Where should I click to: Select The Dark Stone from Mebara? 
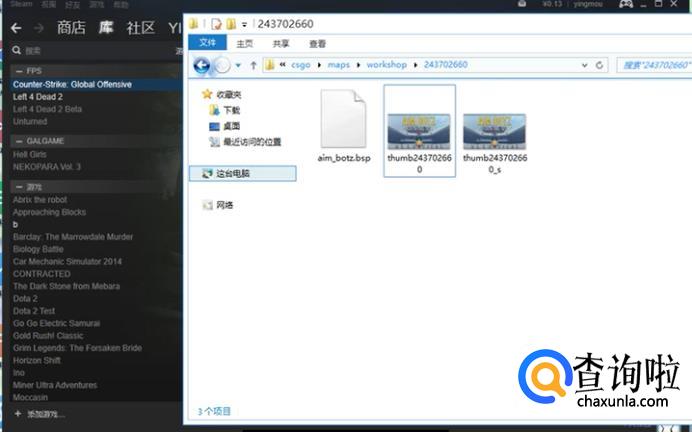66,286
